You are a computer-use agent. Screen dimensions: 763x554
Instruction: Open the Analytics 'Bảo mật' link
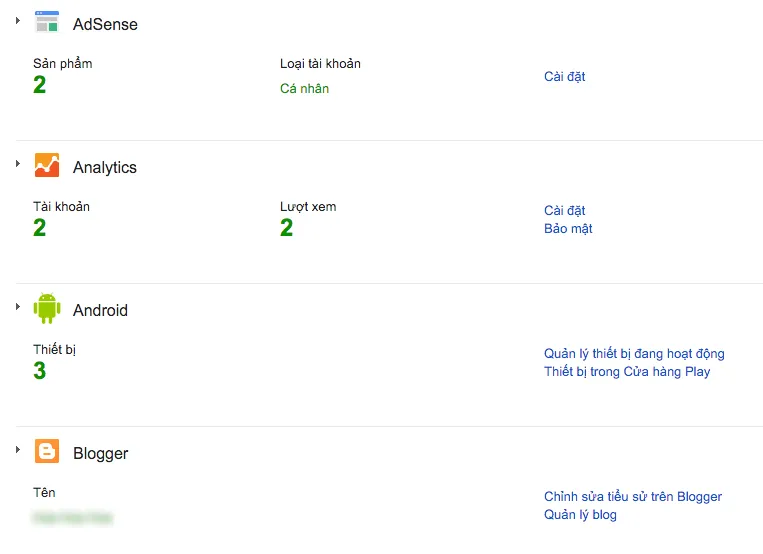point(568,228)
